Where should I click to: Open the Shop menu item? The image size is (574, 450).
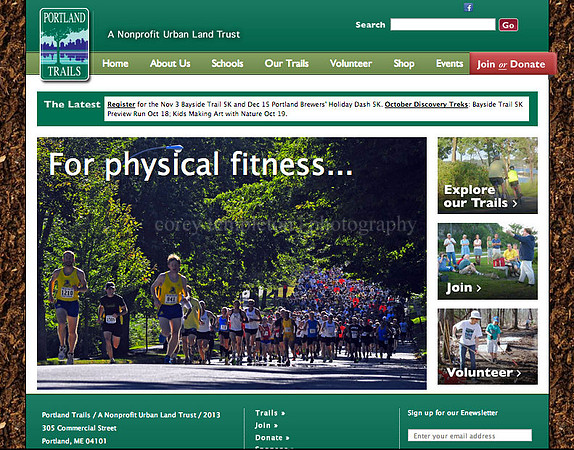(404, 63)
